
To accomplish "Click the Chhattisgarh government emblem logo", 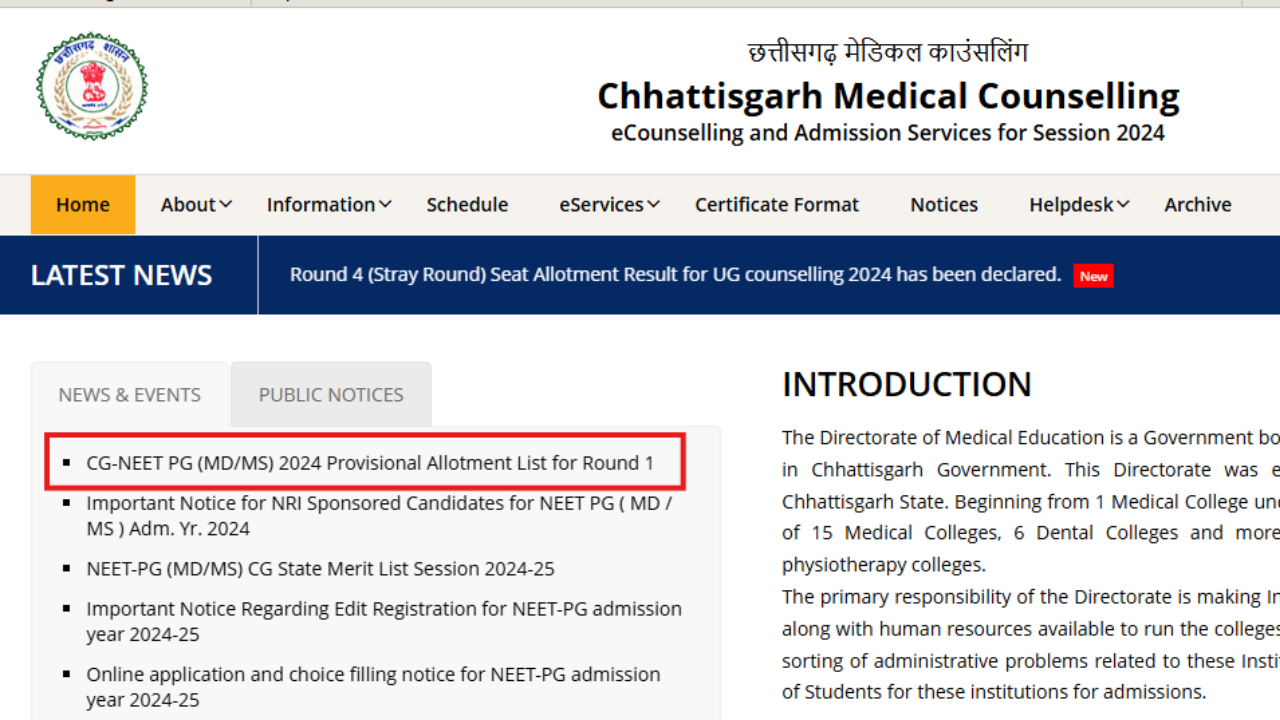I will tap(92, 87).
